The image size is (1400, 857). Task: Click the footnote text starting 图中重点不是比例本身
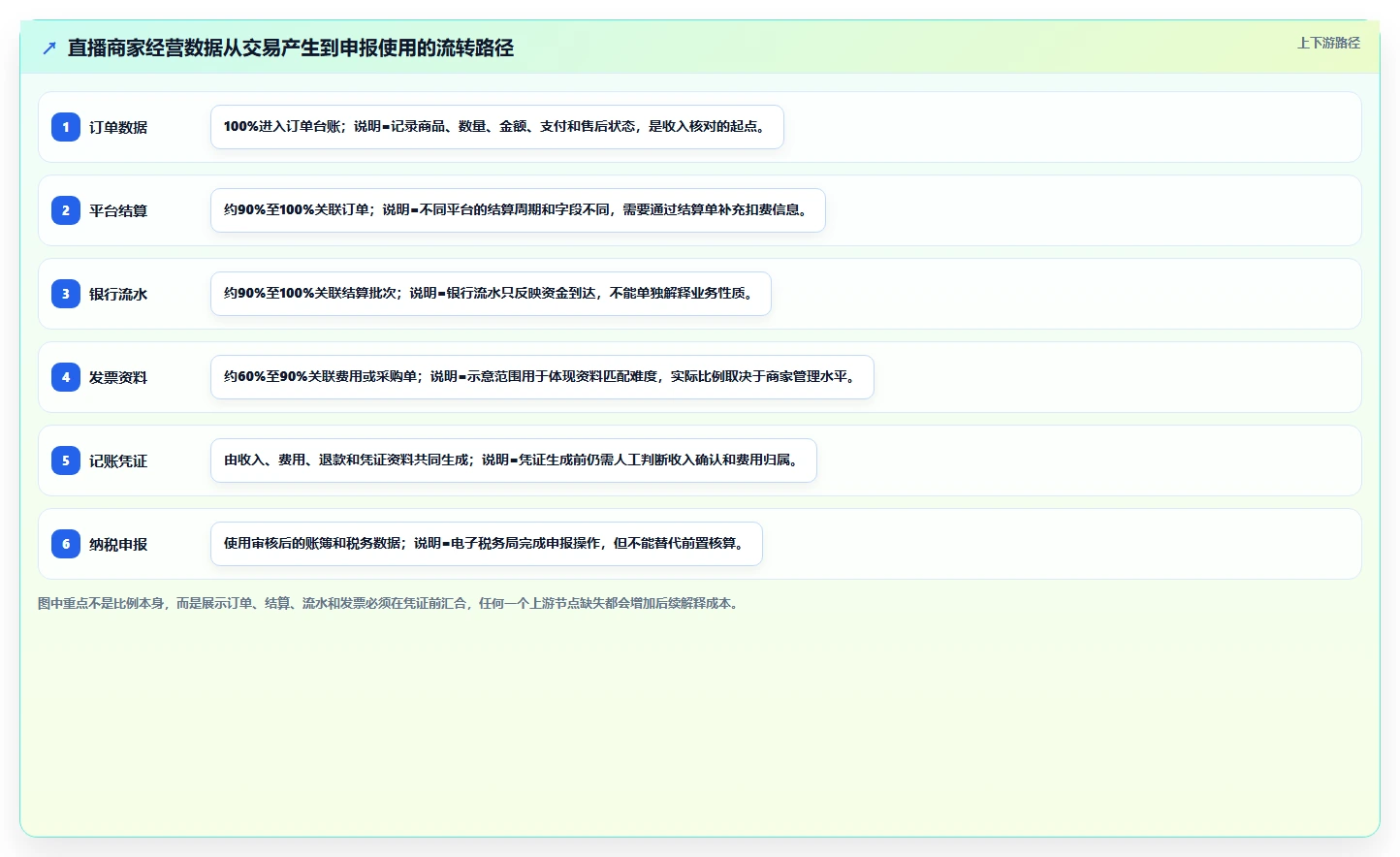click(x=391, y=603)
